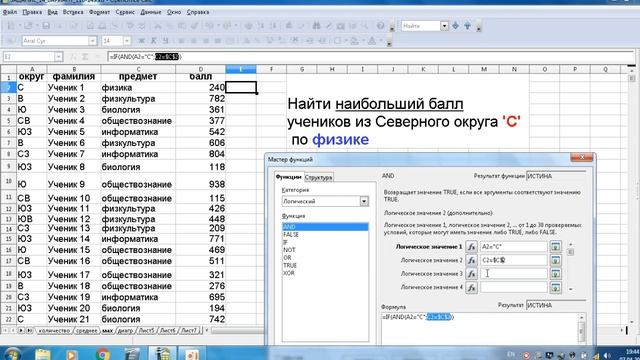Click the Font Color icon in formatting toolbar

372,41
